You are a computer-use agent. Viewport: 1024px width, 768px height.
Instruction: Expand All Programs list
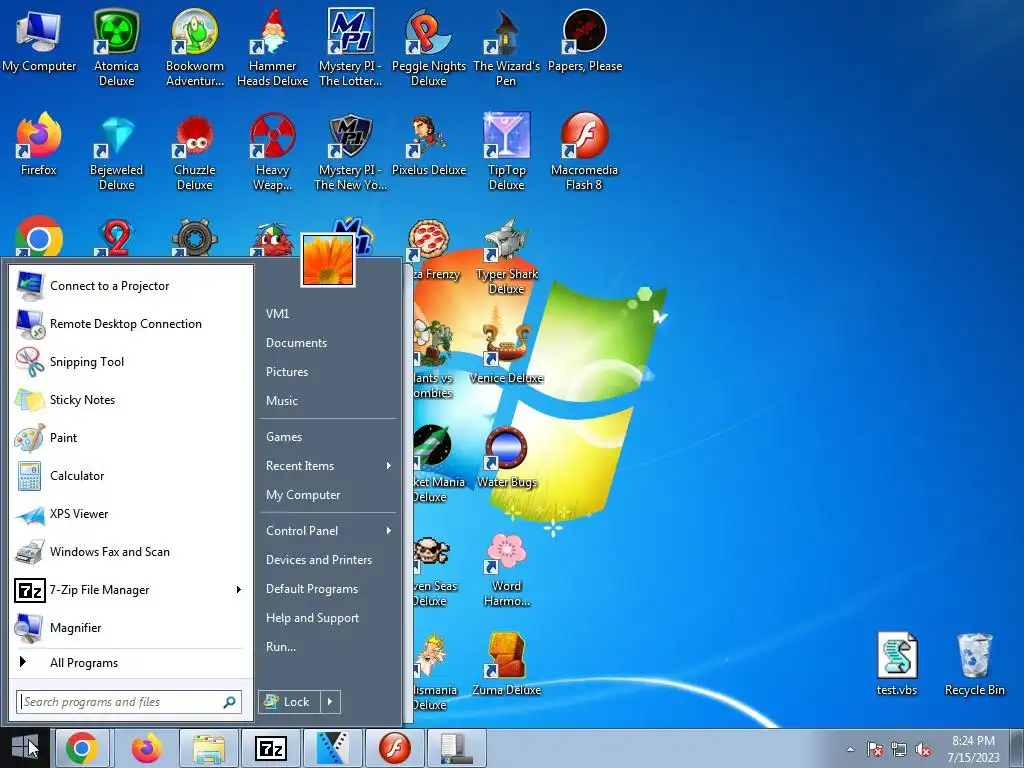tap(129, 662)
